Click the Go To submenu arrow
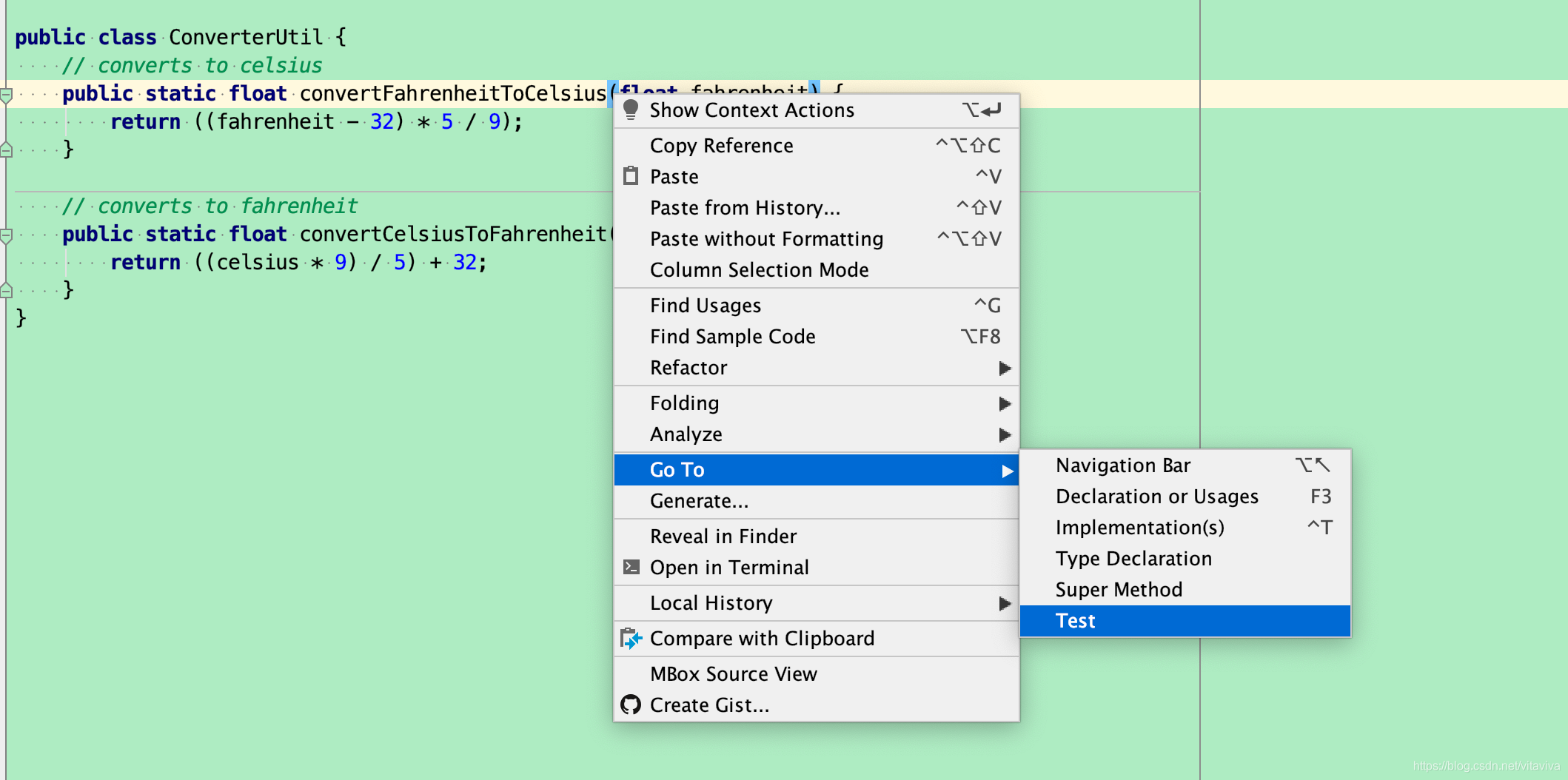The width and height of the screenshot is (1568, 780). 1007,471
